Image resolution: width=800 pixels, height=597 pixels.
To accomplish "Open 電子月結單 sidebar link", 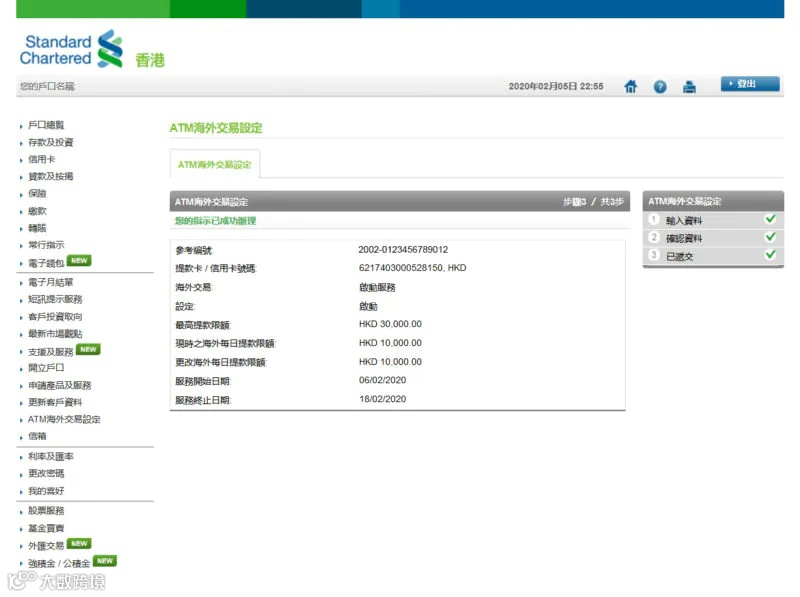I will click(51, 282).
